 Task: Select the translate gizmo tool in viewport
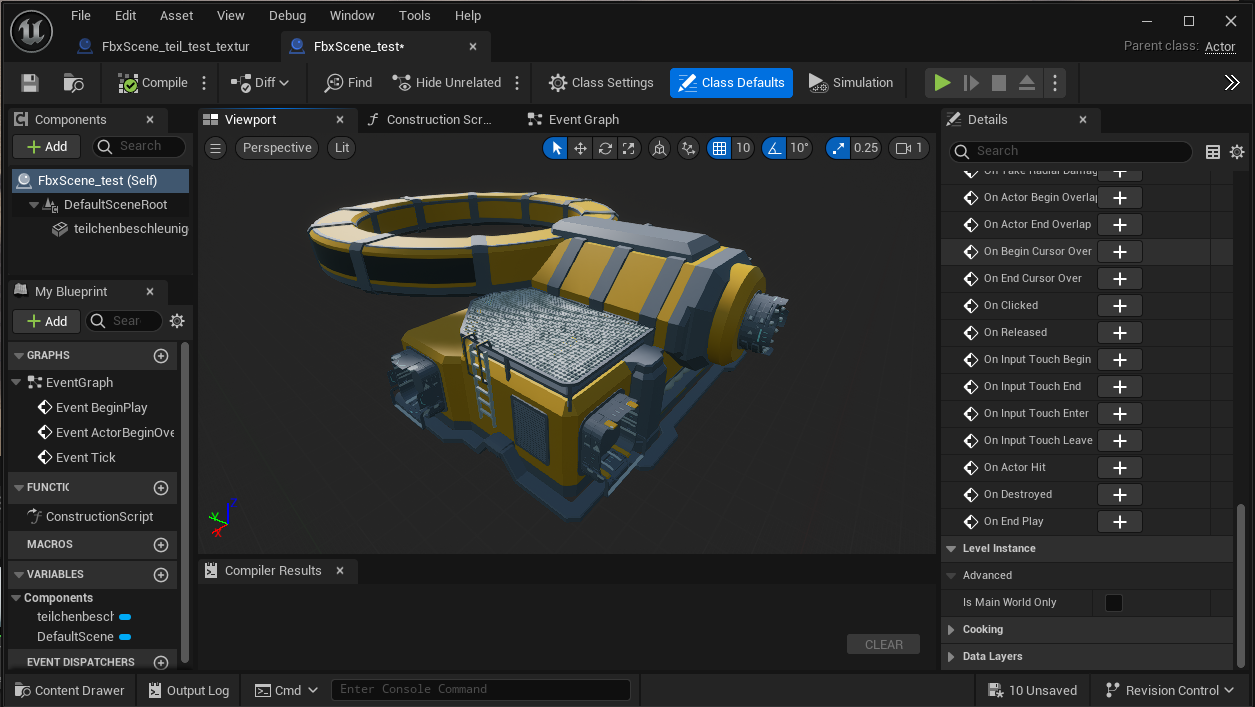580,148
